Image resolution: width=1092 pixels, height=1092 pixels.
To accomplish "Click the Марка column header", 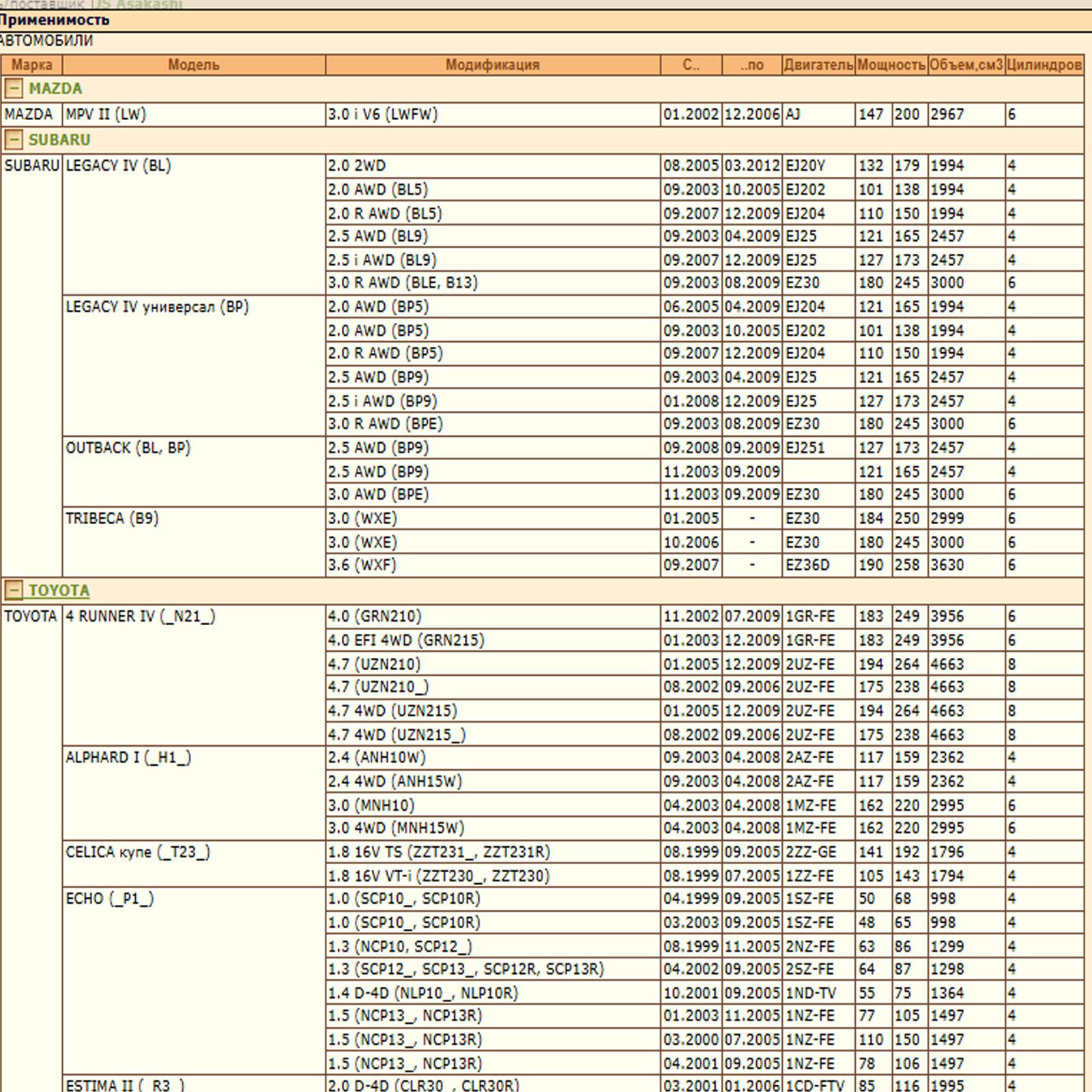I will coord(31,65).
